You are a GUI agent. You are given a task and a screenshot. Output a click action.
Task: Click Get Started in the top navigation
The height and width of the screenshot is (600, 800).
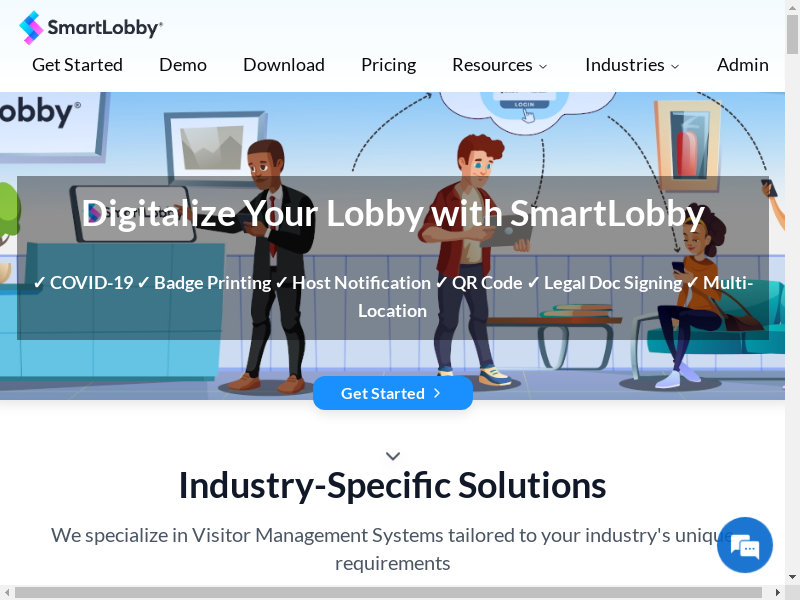[x=77, y=65]
